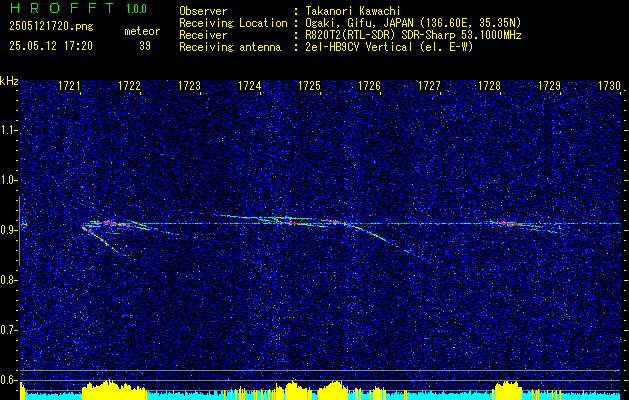Click the 1726 time axis marker

tap(369, 86)
